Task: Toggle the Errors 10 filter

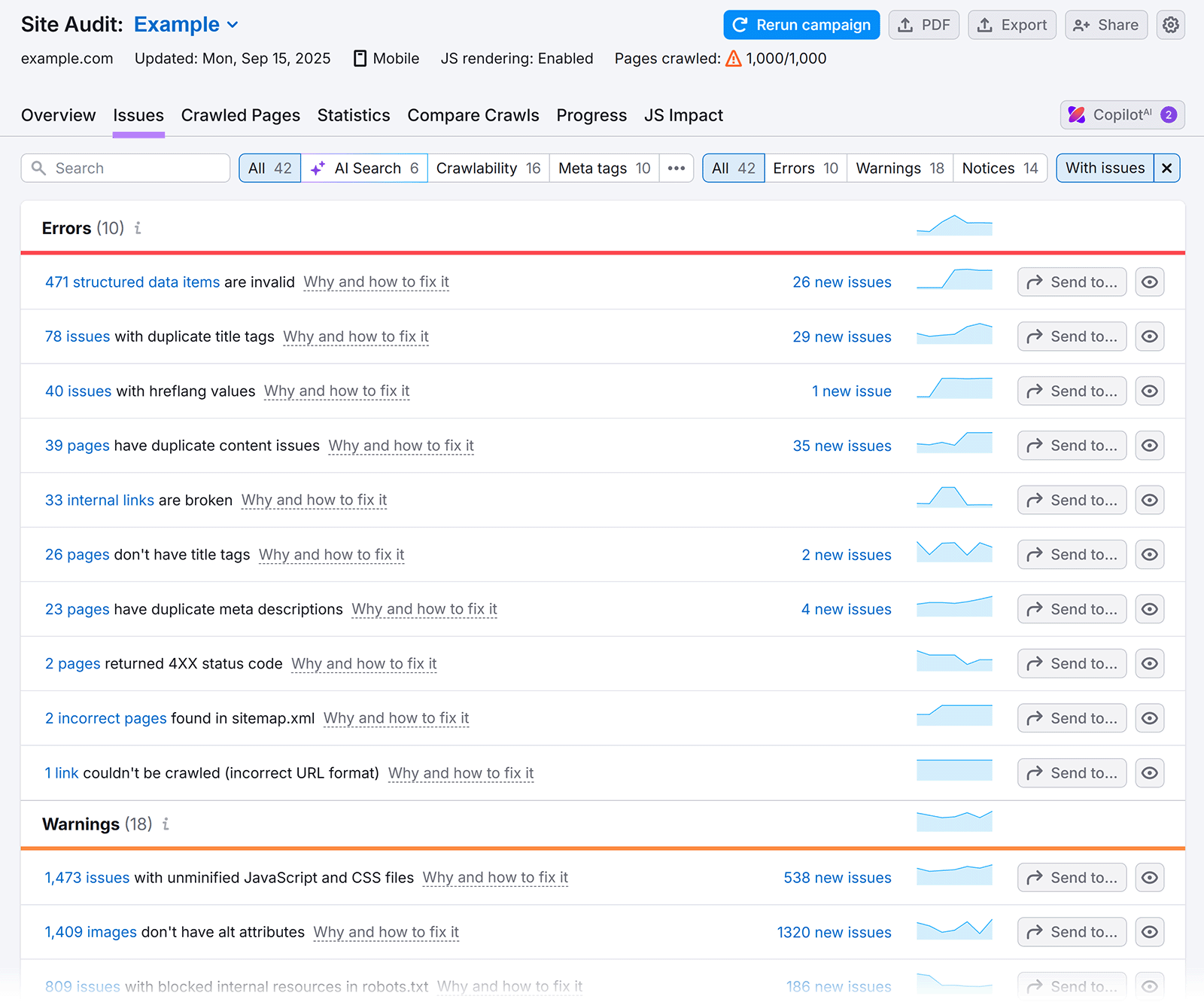Action: point(805,168)
